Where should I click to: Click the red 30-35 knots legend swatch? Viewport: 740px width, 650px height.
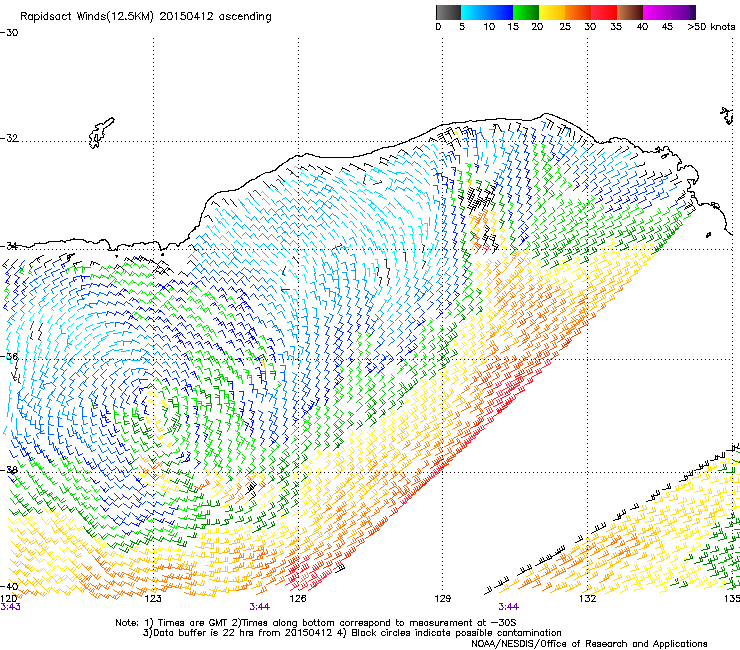(x=604, y=12)
